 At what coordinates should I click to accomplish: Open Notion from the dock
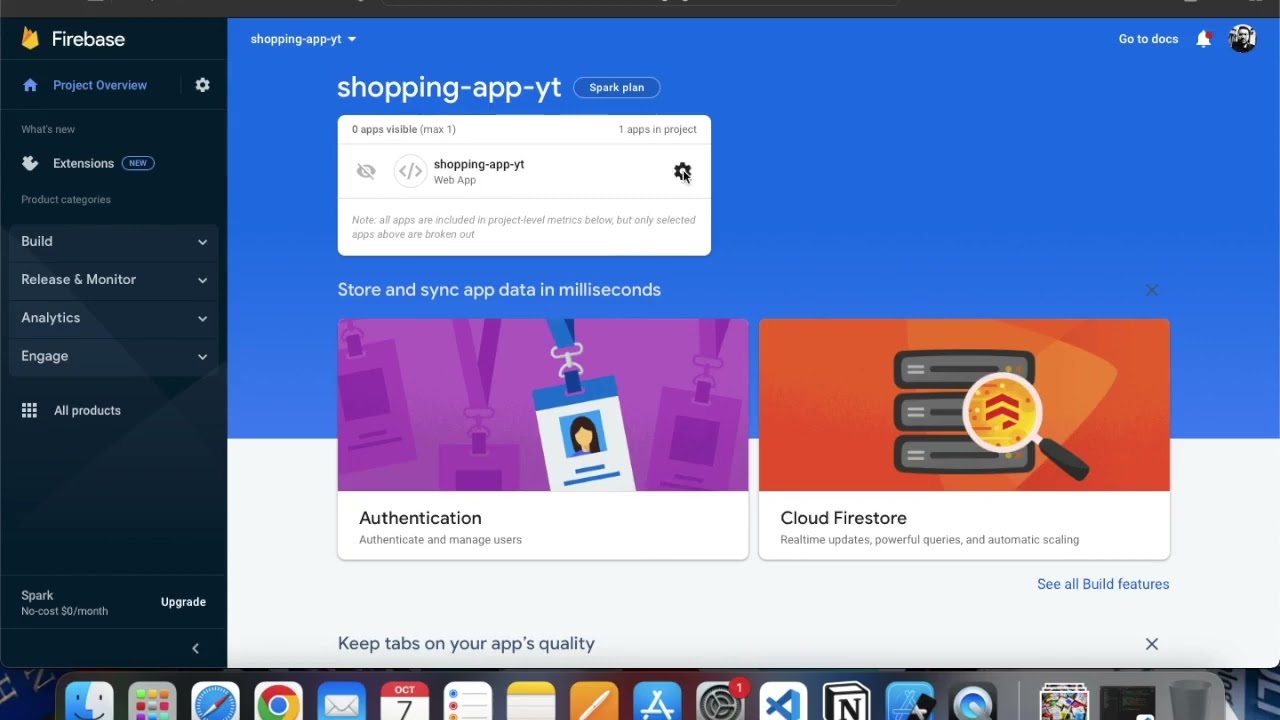[x=846, y=702]
